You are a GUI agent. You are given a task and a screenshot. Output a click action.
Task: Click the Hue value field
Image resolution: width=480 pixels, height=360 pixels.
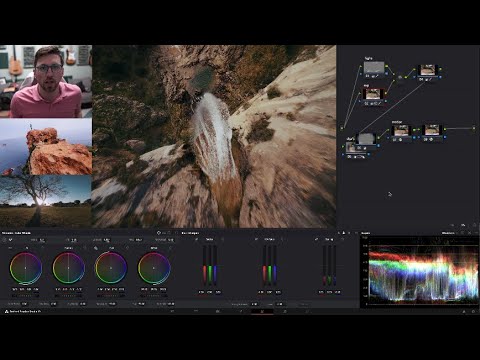click(x=141, y=304)
